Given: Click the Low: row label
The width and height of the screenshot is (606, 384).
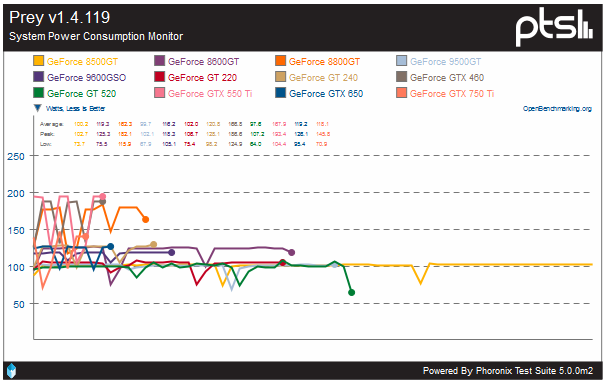Looking at the screenshot, I should 46,144.
